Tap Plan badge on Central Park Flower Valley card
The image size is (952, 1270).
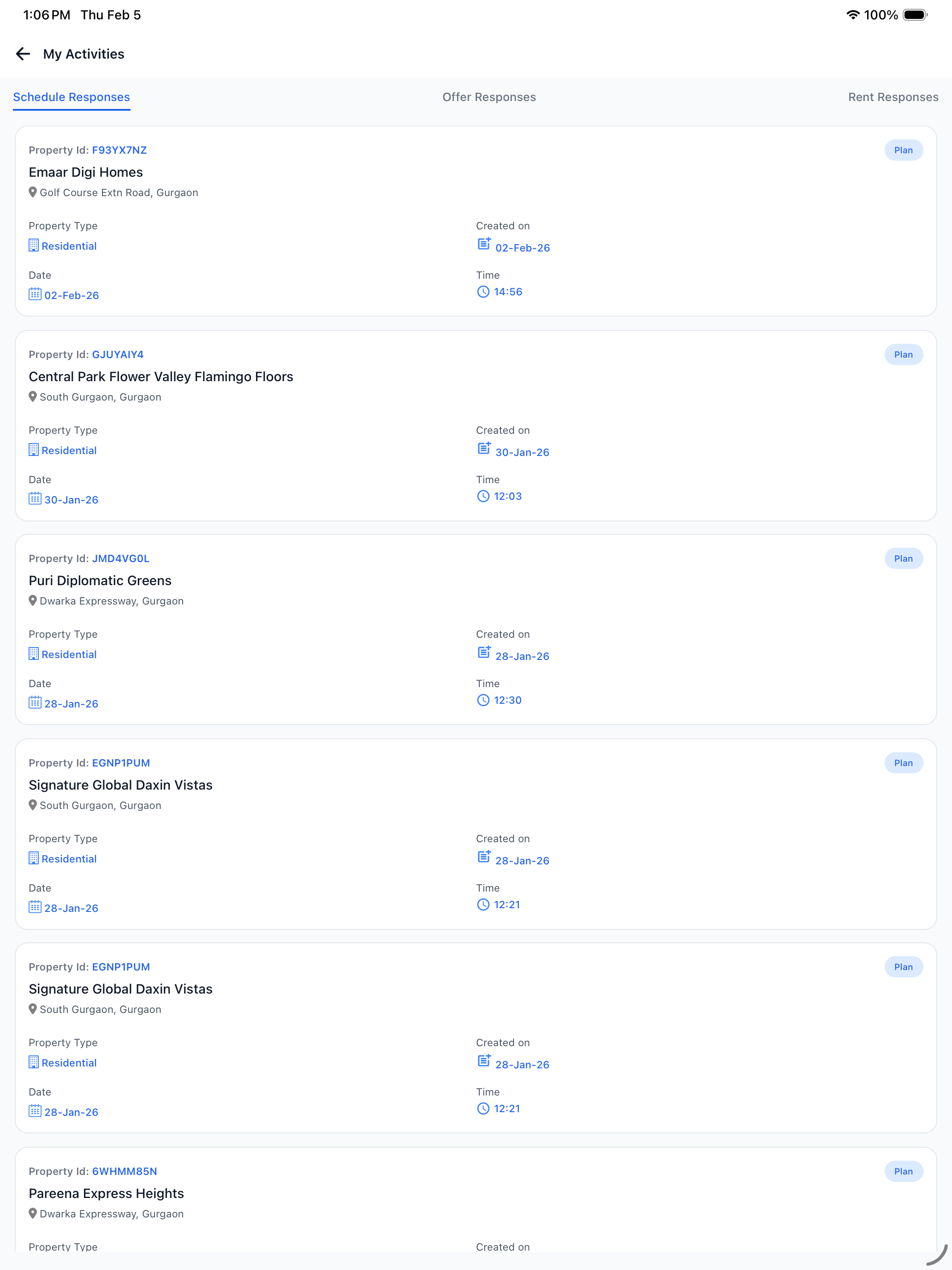[903, 354]
